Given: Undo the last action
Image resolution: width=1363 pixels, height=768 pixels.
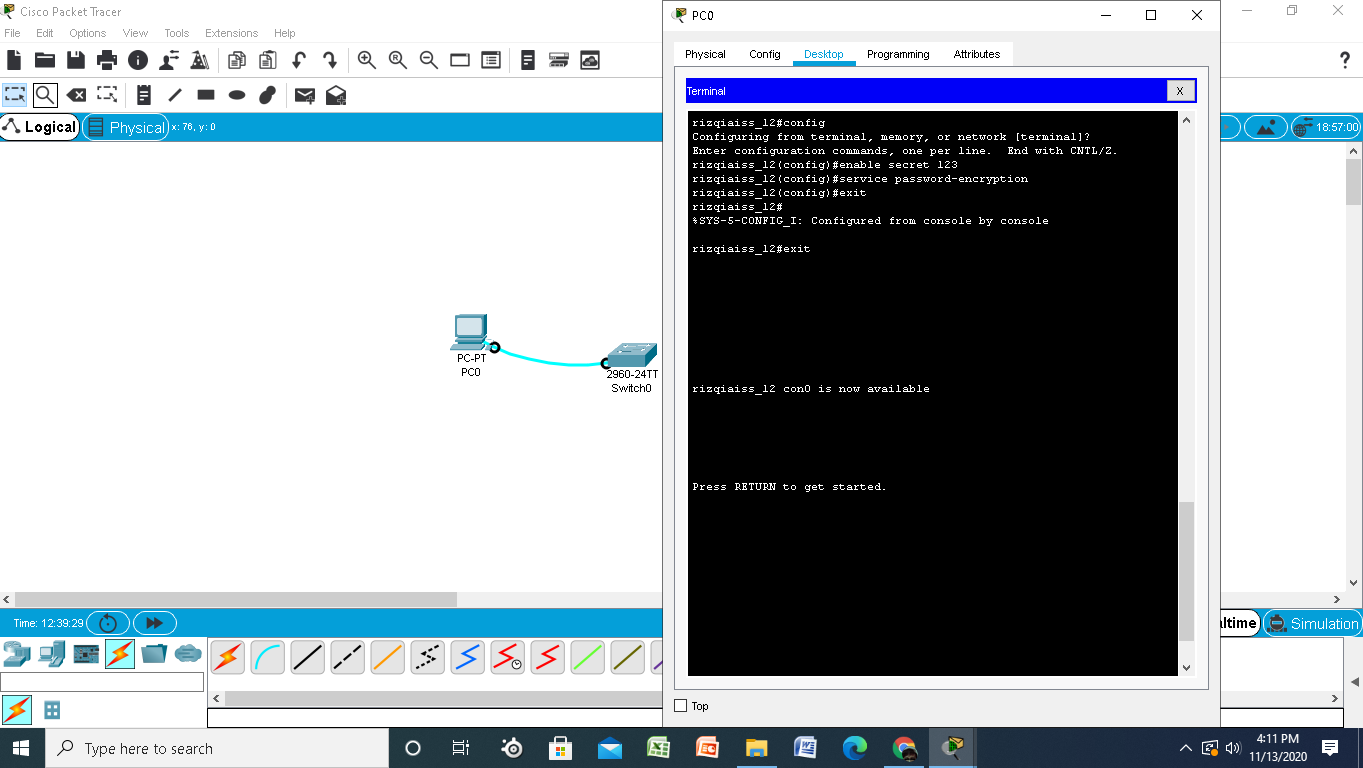Looking at the screenshot, I should coord(299,60).
